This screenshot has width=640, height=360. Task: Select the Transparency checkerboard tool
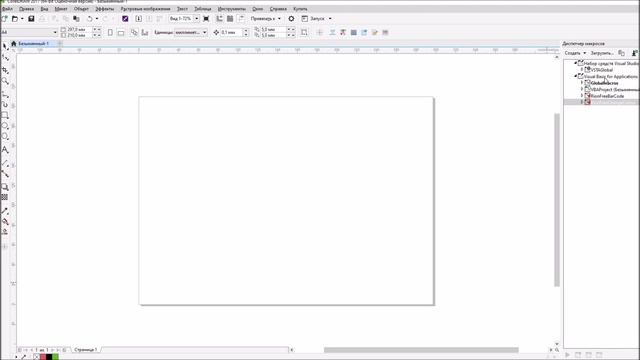point(5,197)
